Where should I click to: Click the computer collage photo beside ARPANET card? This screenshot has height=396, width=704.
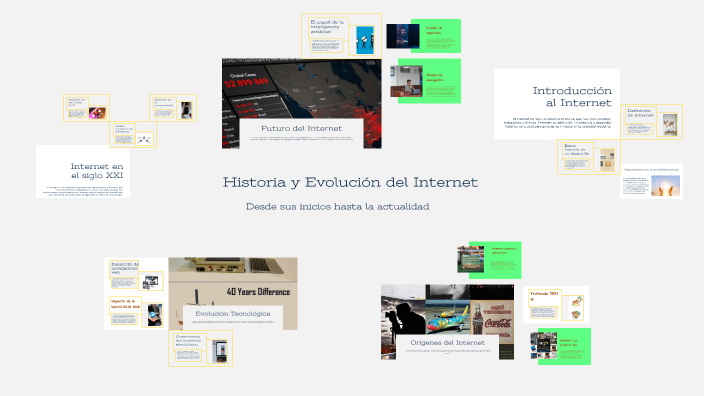coord(544,346)
